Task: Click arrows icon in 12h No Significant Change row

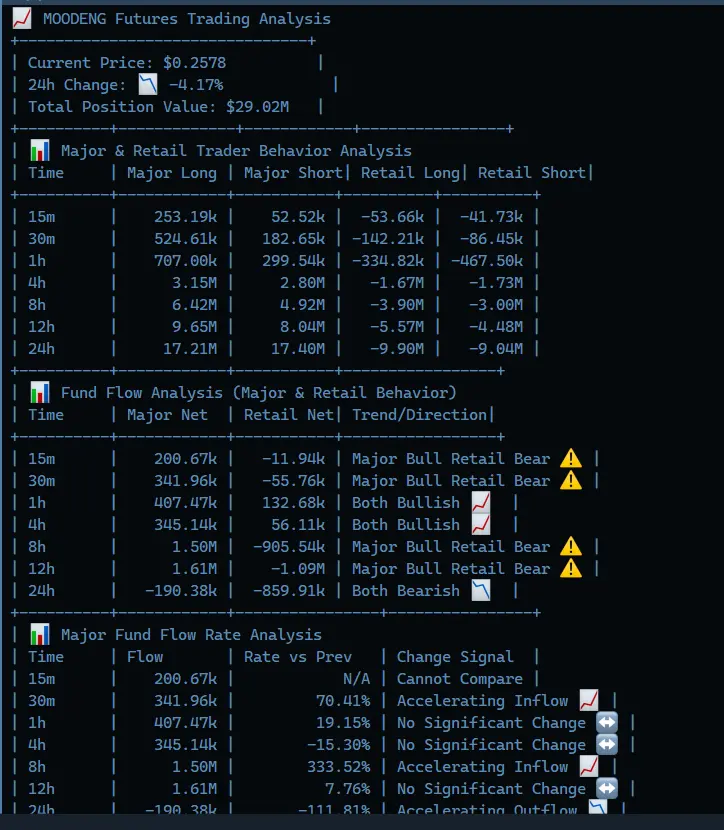Action: (607, 788)
